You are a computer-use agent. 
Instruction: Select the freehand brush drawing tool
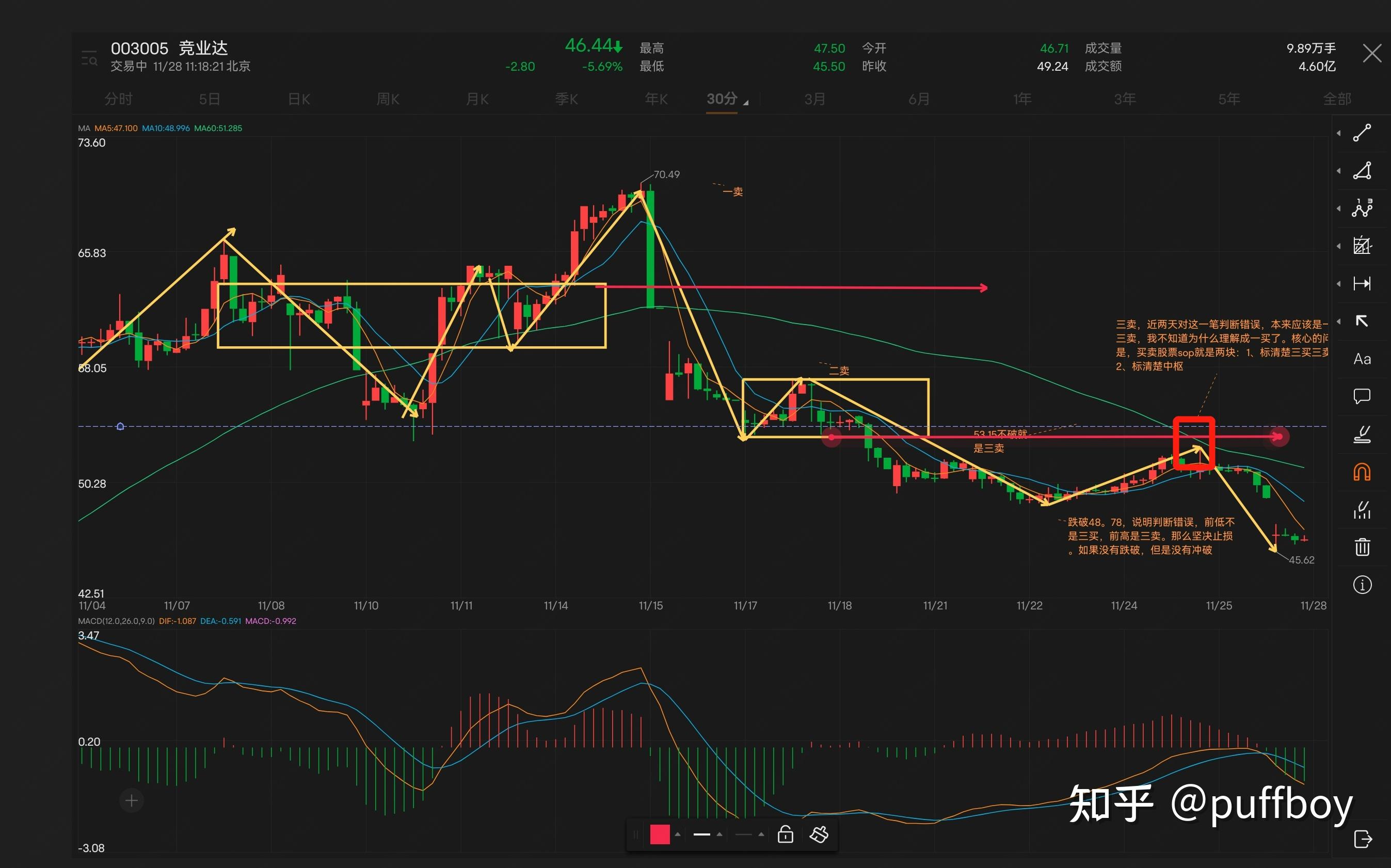pos(1362,434)
